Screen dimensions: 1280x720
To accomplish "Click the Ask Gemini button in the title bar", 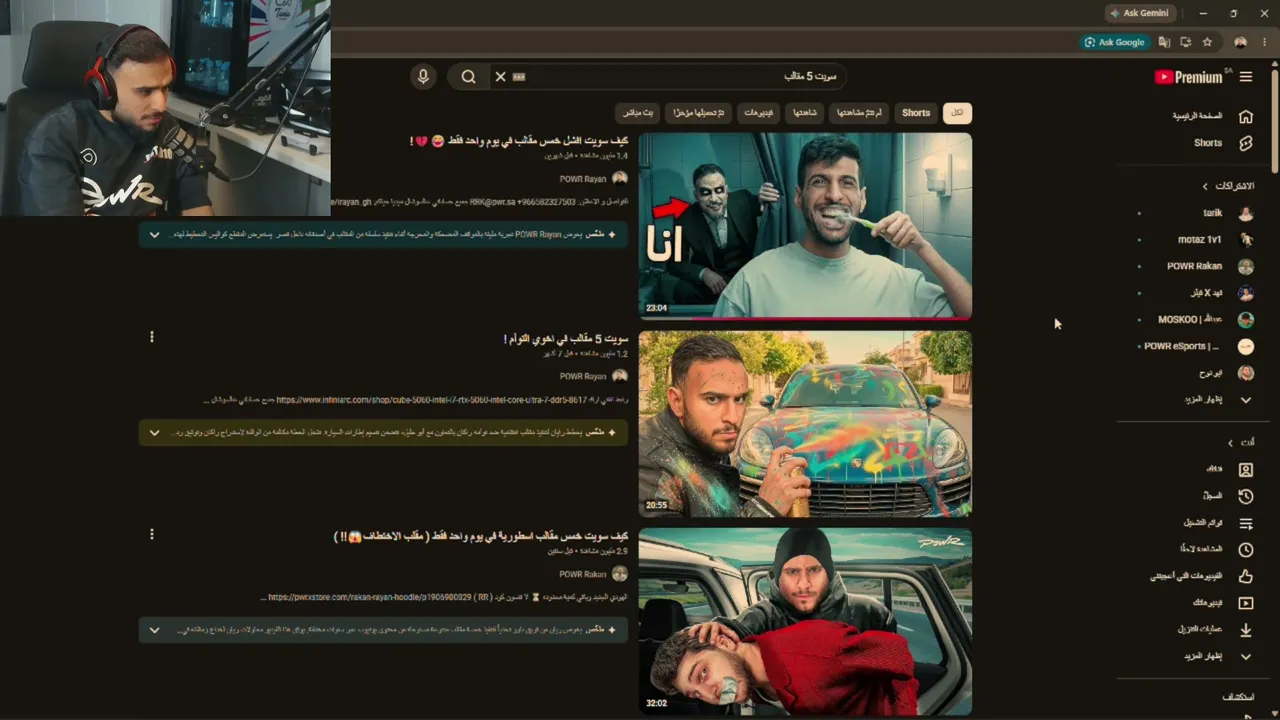I will point(1139,13).
